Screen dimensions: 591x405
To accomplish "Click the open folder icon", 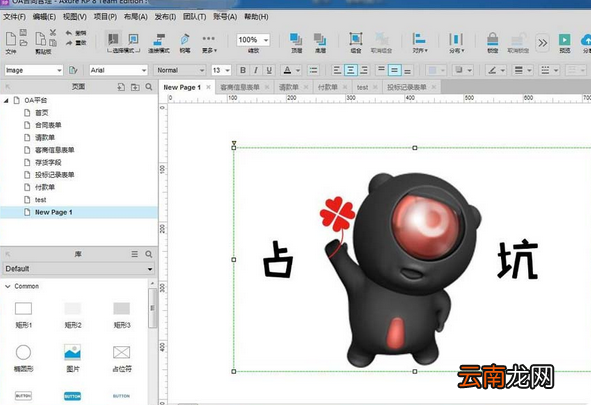I will coord(23,43).
